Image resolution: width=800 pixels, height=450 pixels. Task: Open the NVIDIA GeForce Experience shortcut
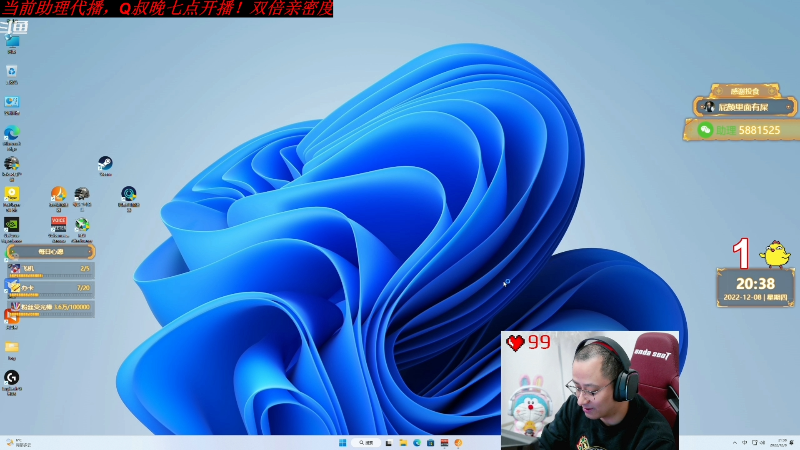coord(12,229)
